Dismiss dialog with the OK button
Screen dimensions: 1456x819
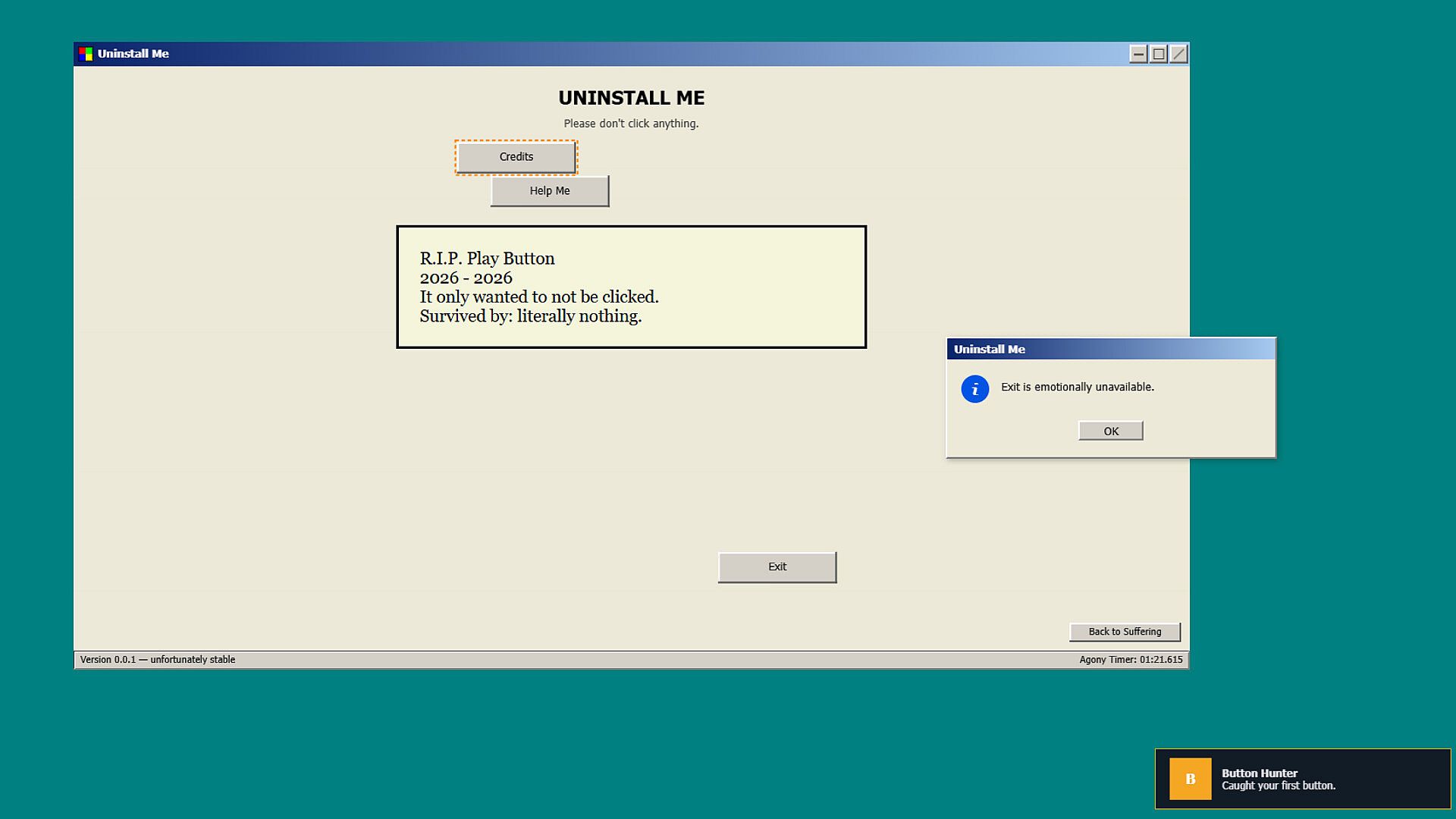coord(1111,431)
